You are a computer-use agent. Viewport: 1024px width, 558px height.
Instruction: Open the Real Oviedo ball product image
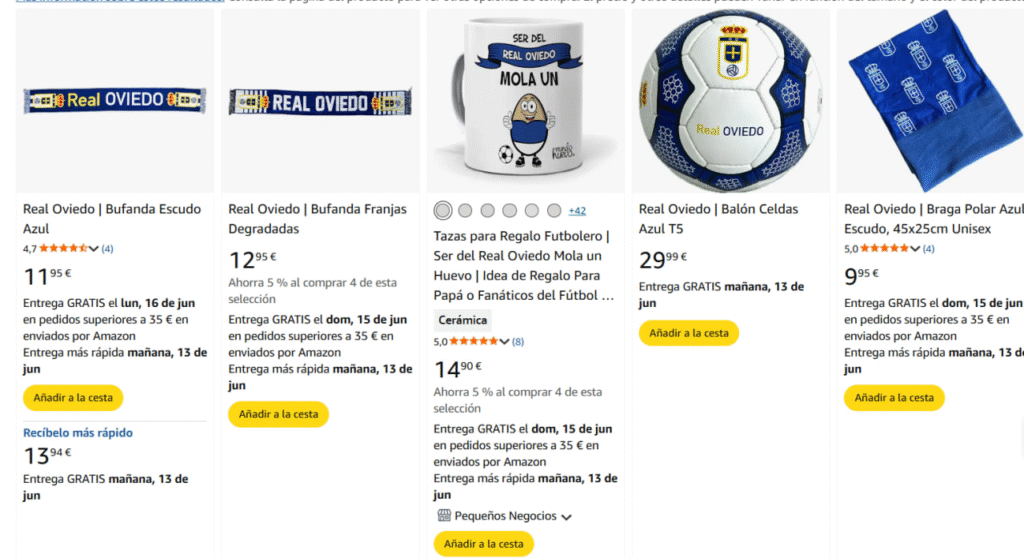point(730,101)
